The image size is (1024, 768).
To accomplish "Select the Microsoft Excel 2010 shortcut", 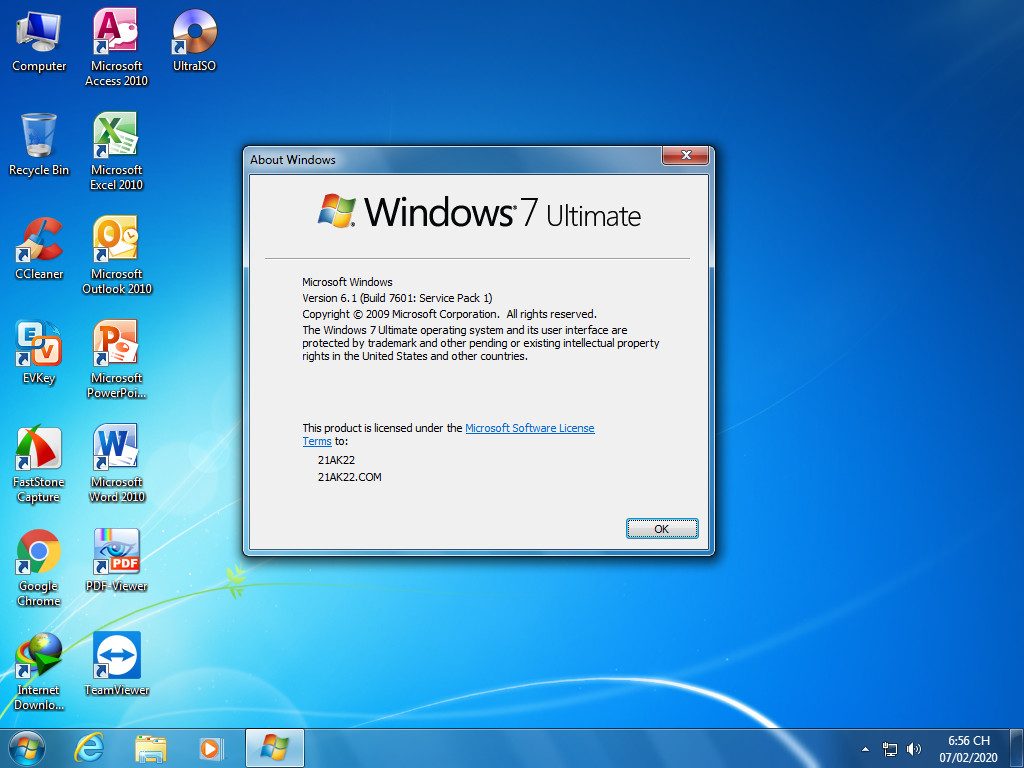I will (116, 152).
